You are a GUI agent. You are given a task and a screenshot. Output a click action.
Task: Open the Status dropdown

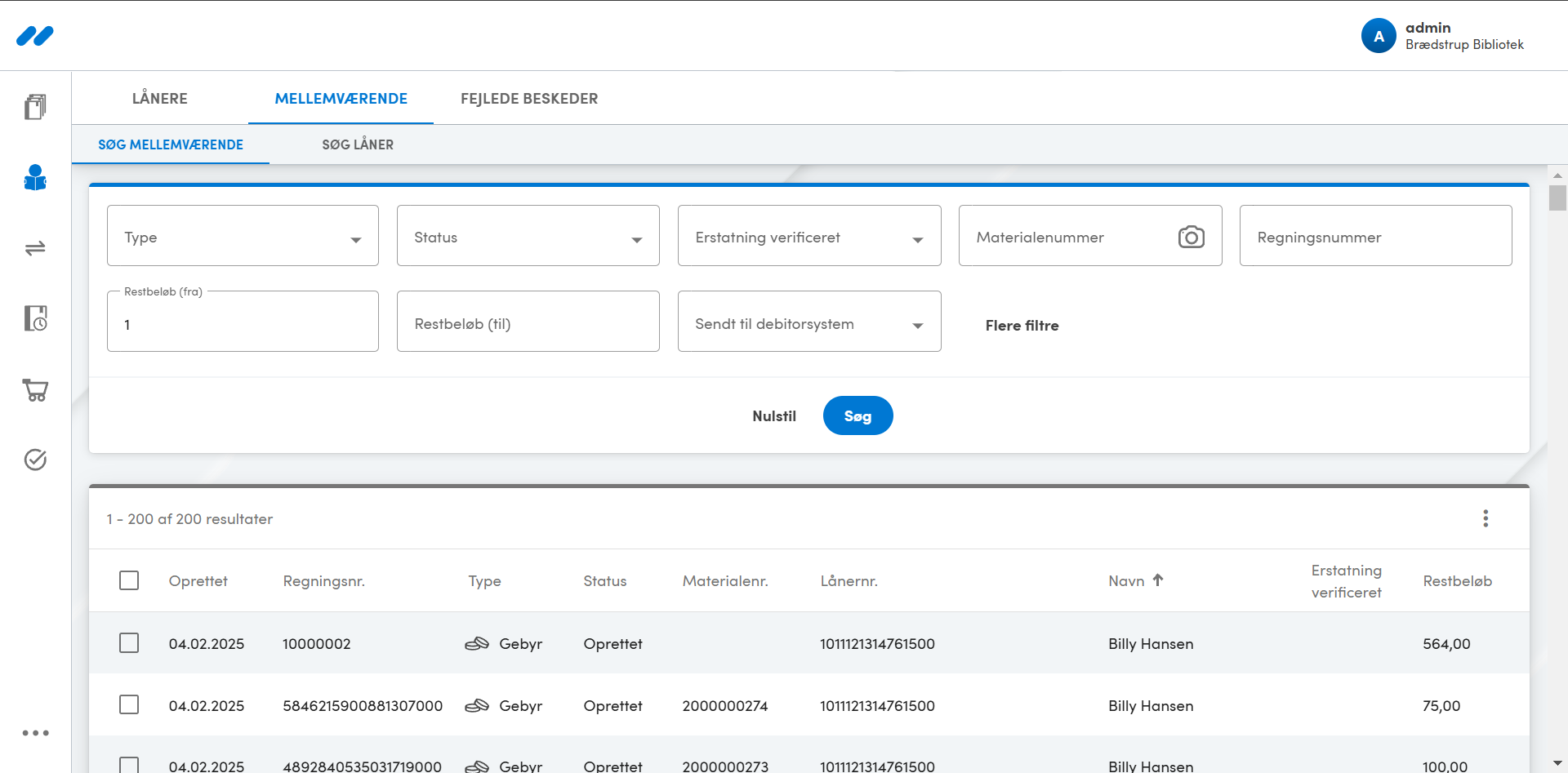pyautogui.click(x=528, y=236)
